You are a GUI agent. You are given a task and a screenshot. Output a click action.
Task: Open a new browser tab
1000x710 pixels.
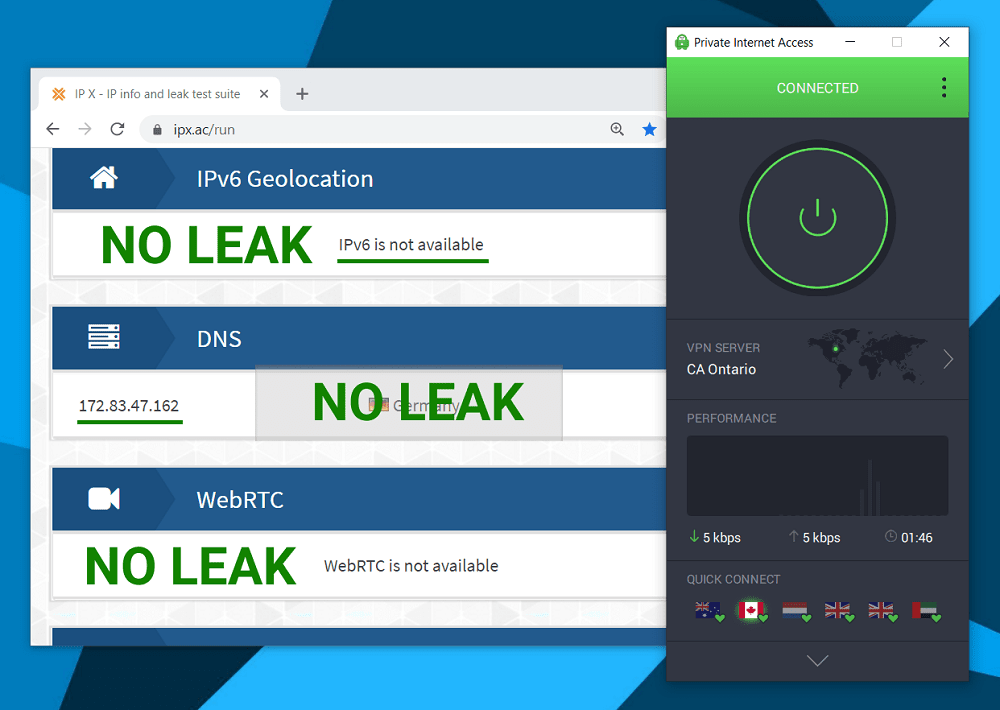pos(302,94)
